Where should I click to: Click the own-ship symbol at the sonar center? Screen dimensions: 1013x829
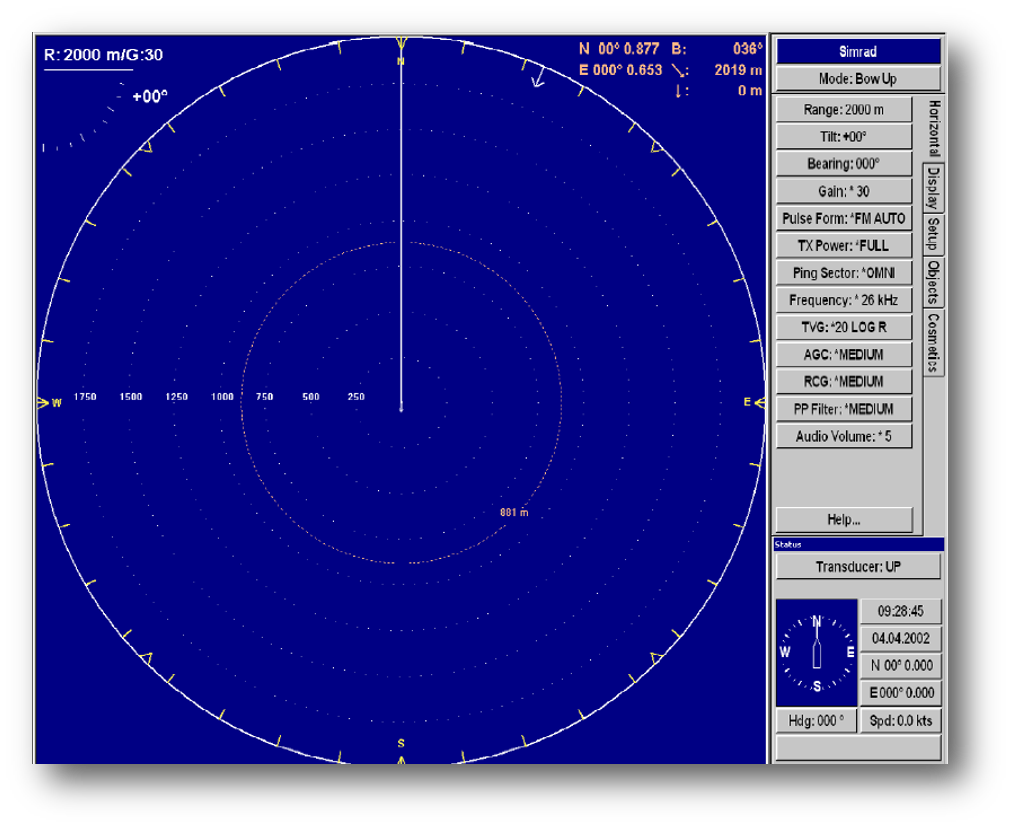[x=401, y=409]
